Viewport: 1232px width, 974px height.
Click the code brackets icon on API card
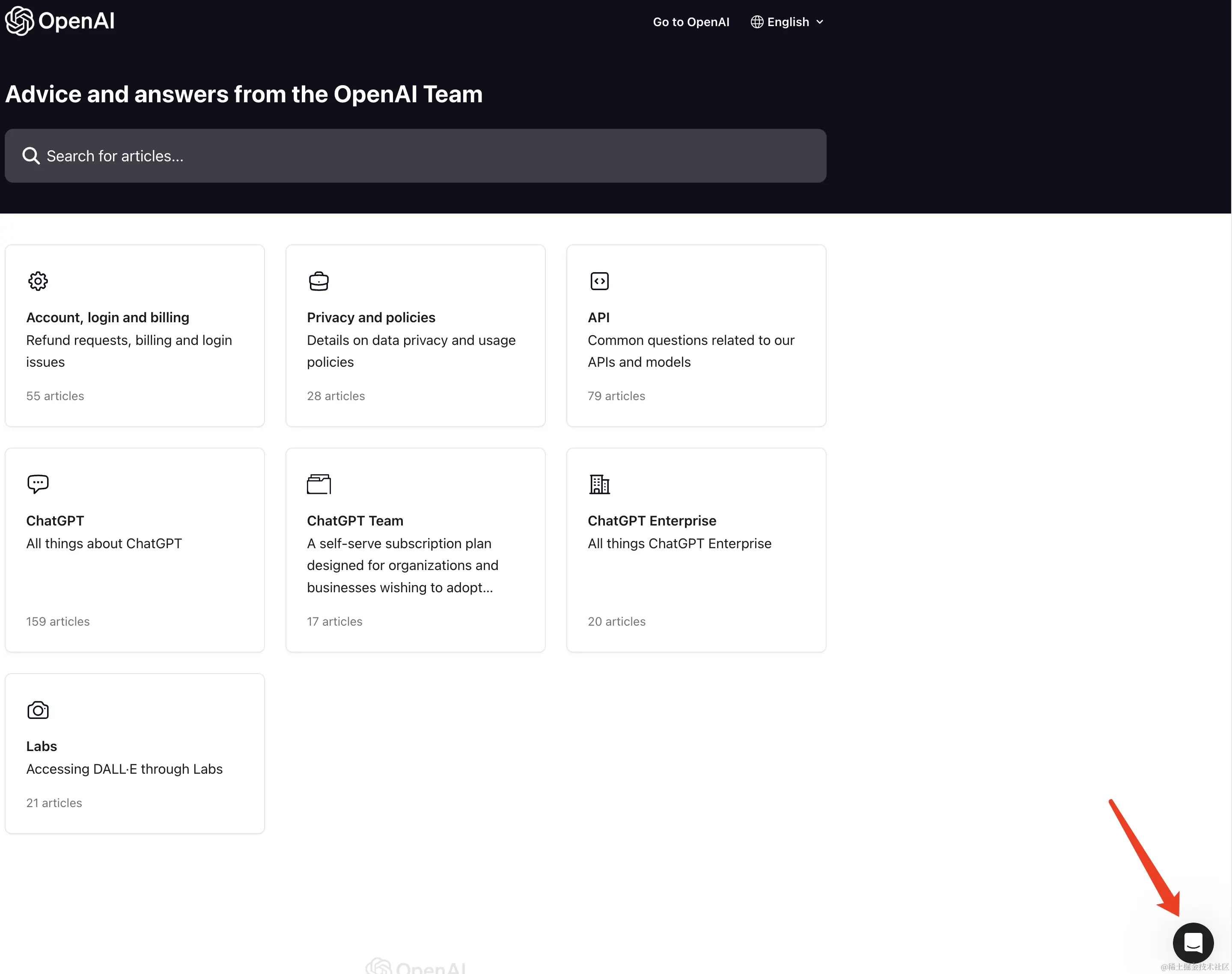click(x=599, y=281)
